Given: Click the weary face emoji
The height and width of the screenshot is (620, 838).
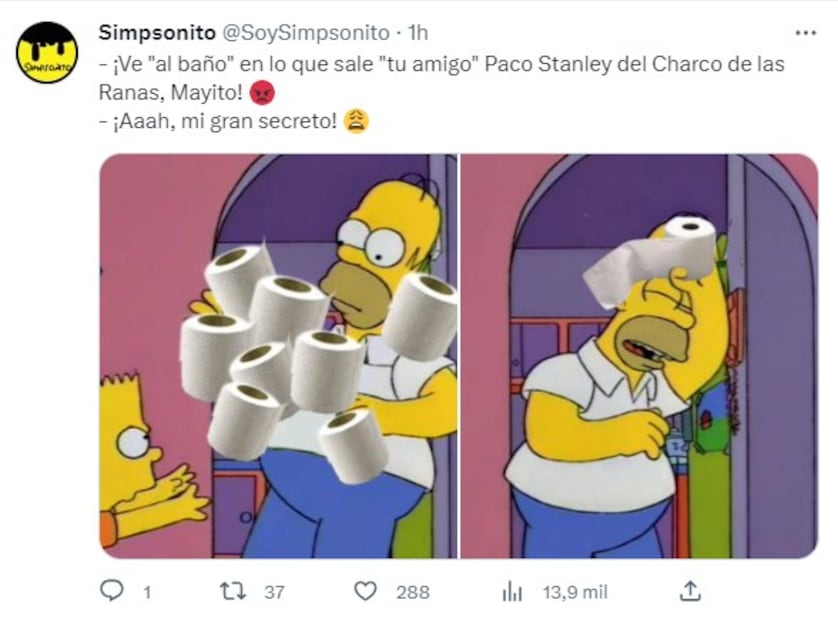Looking at the screenshot, I should click(x=356, y=121).
